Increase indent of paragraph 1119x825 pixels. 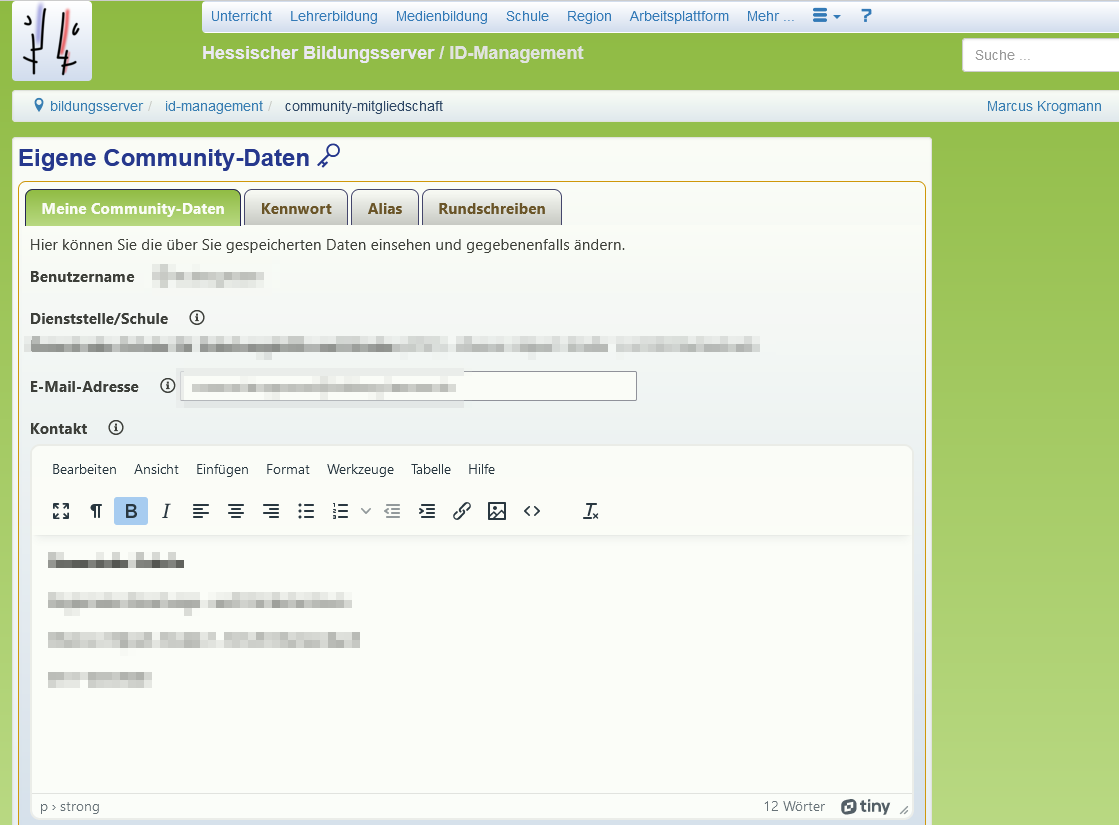coord(427,511)
